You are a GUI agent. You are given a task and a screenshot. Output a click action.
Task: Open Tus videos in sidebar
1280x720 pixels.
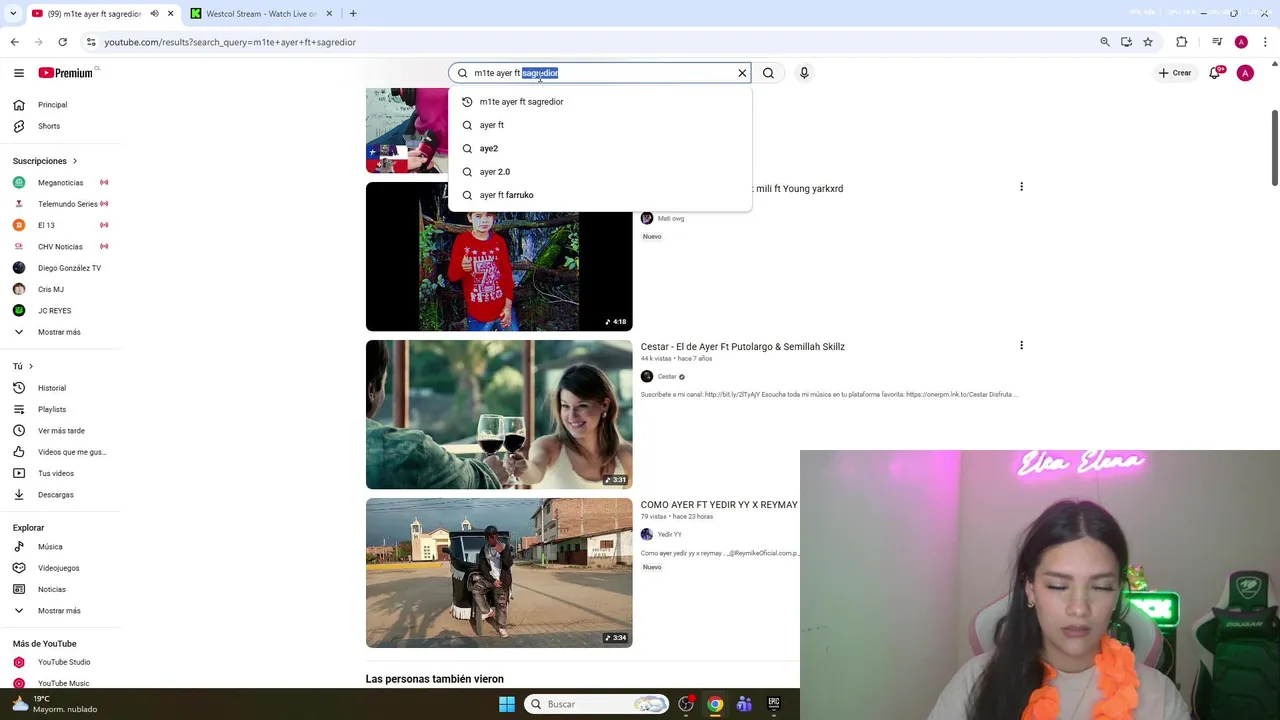[56, 473]
